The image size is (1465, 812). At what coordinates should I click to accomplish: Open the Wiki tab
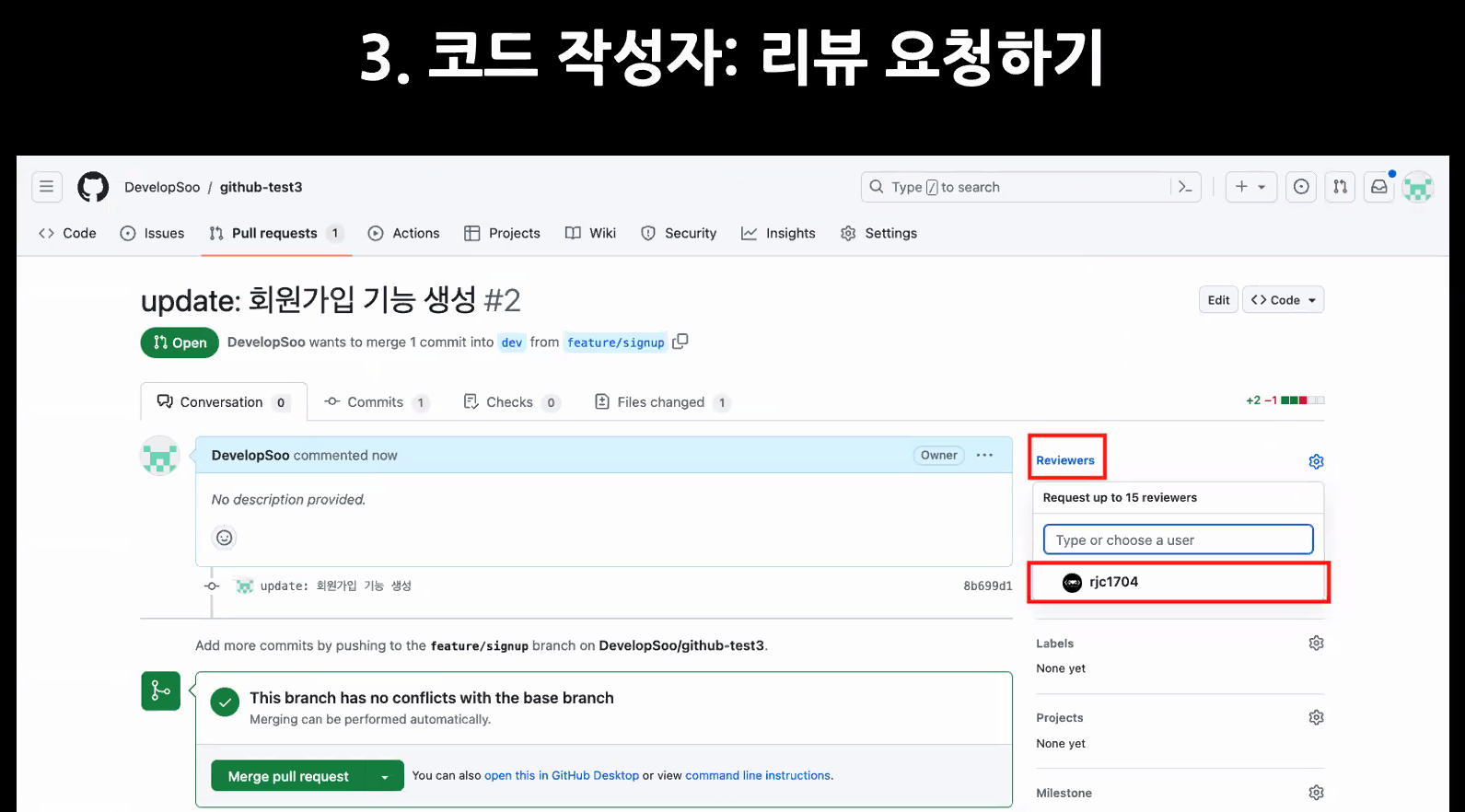[590, 233]
